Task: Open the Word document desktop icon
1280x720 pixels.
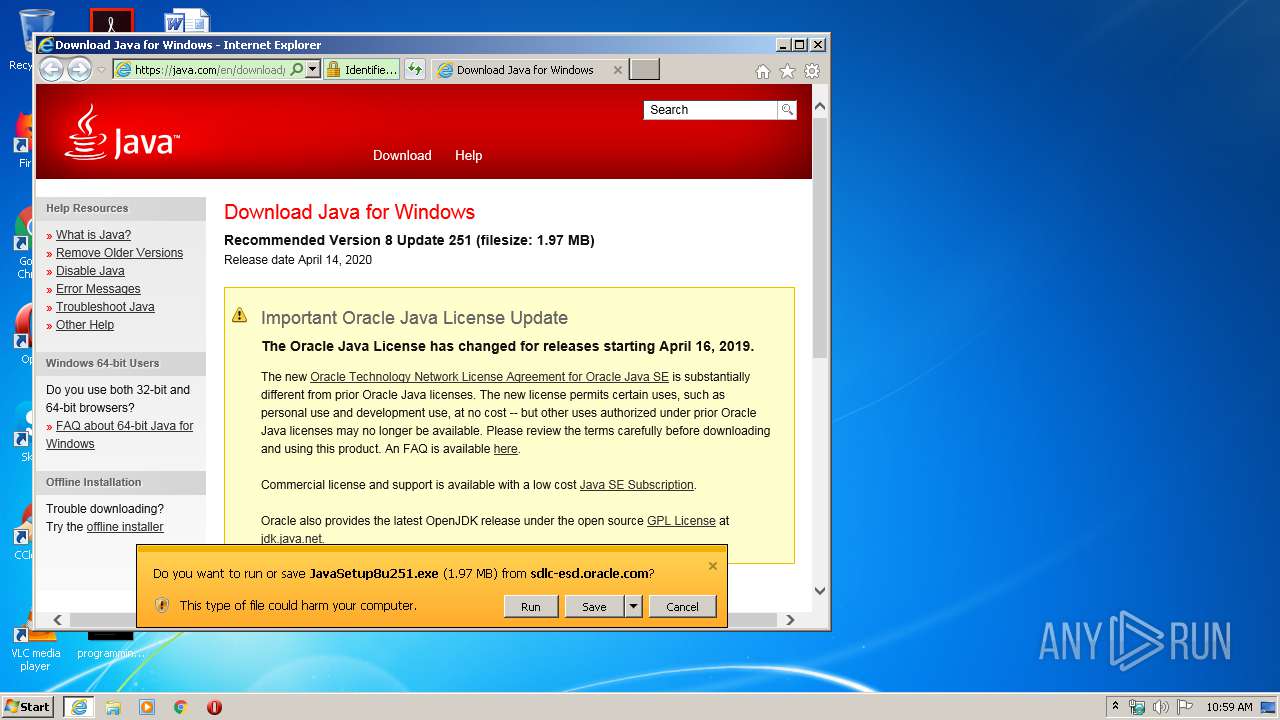Action: point(187,20)
